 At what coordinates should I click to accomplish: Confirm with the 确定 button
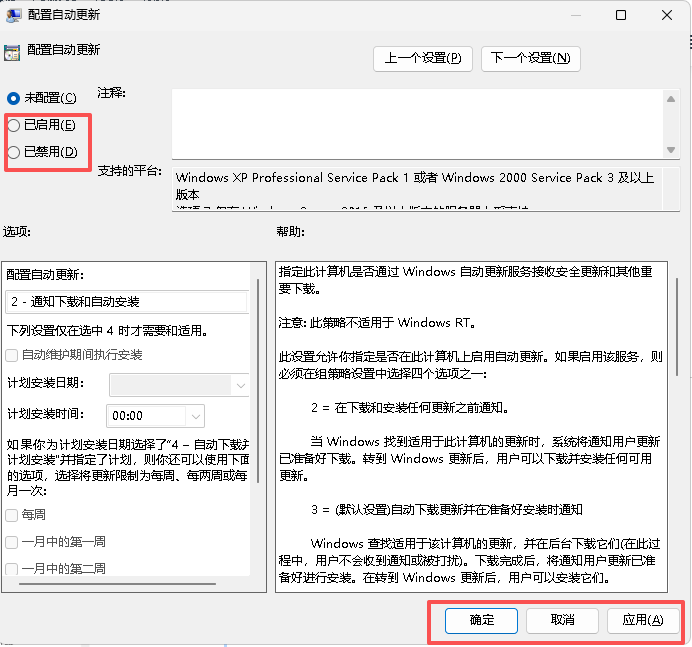(481, 620)
